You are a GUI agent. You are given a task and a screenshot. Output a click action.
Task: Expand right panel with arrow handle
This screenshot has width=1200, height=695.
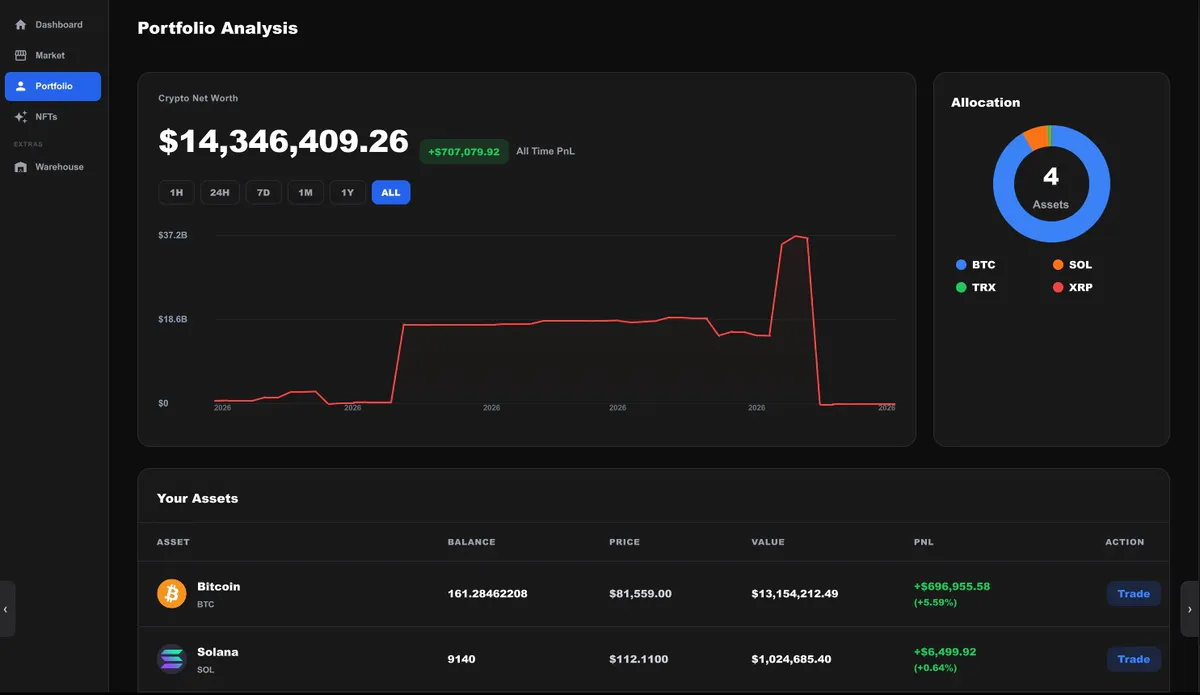[1190, 609]
